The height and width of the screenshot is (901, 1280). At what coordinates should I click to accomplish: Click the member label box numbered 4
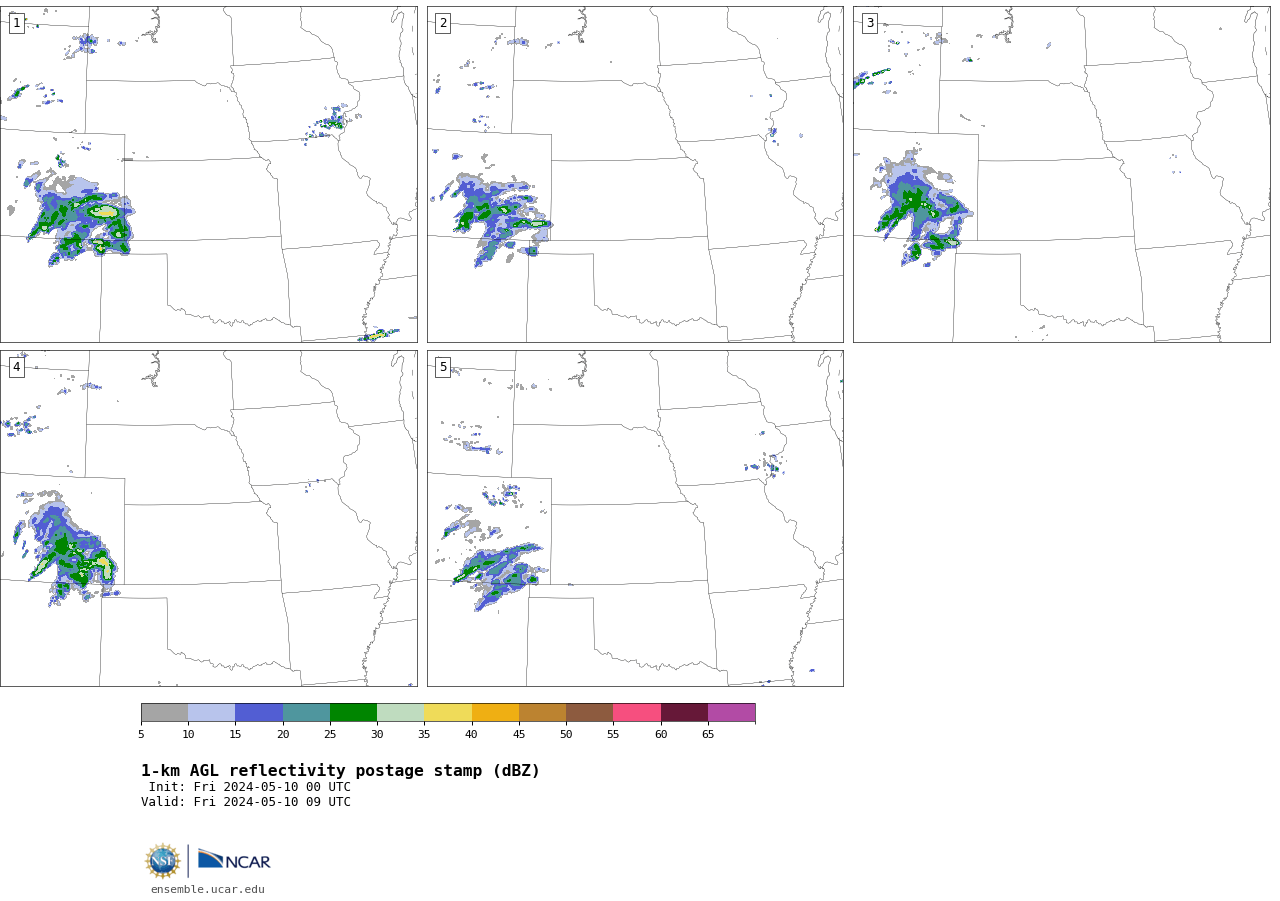tap(16, 367)
